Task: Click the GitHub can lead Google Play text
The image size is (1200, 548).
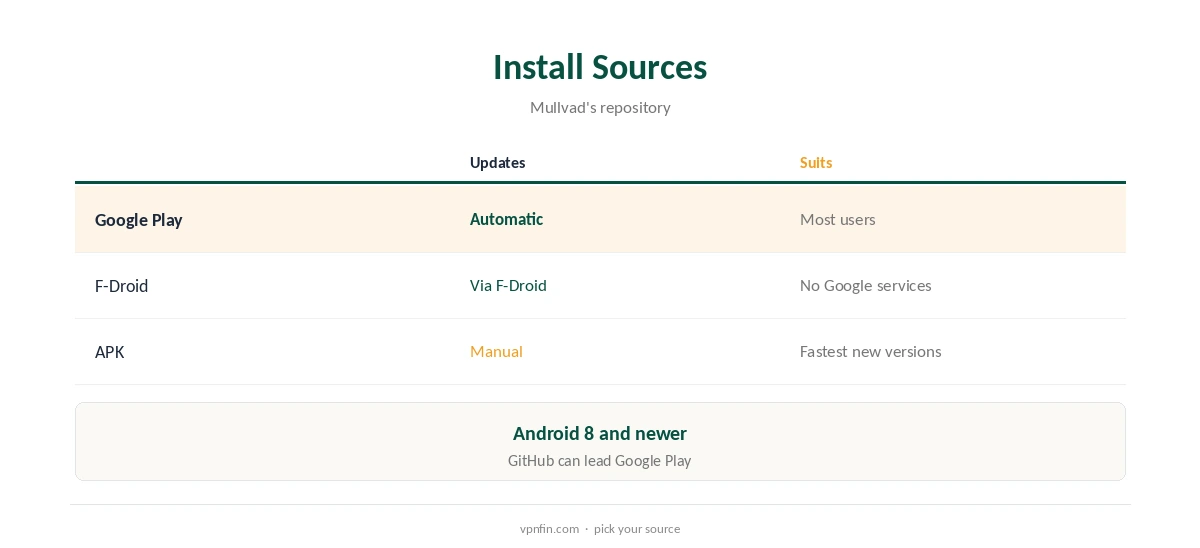Action: pos(600,461)
